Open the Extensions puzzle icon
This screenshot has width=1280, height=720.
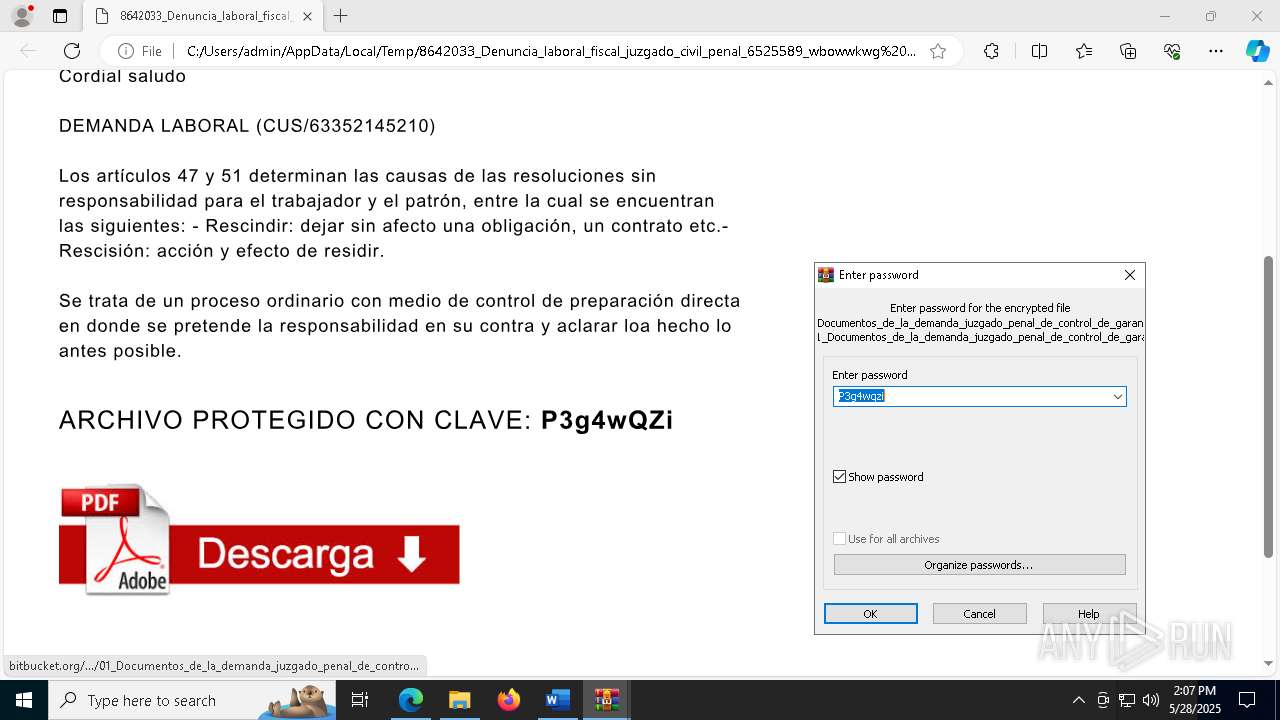[991, 51]
